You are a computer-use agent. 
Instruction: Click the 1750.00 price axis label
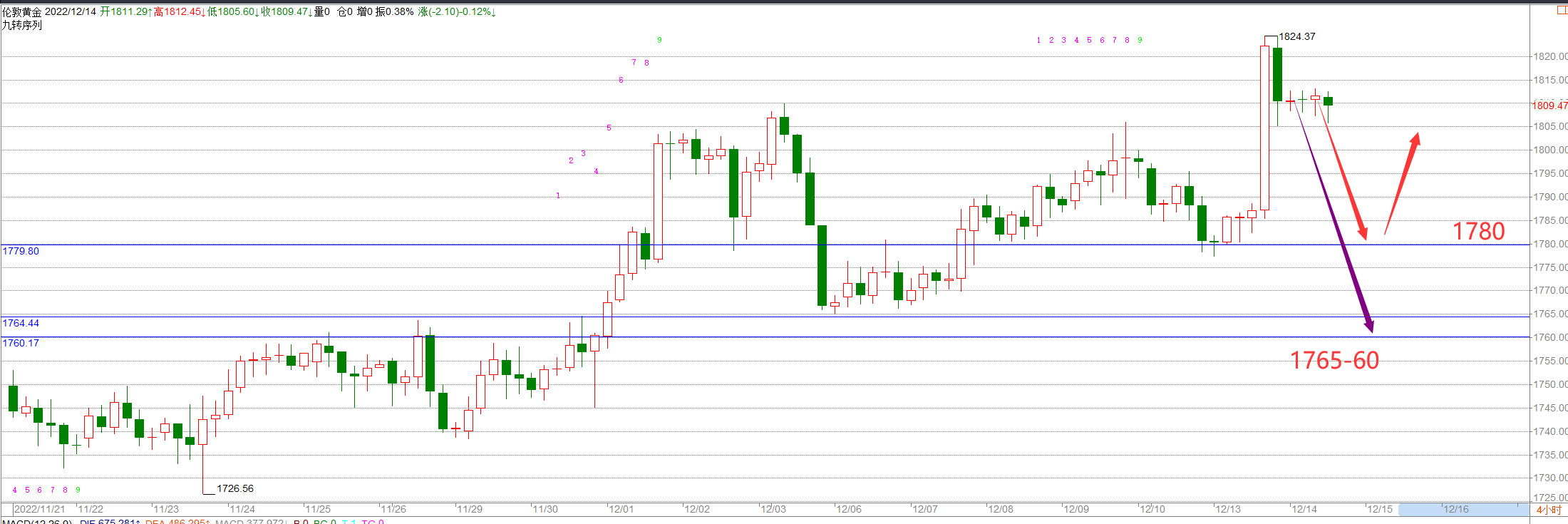click(1550, 384)
